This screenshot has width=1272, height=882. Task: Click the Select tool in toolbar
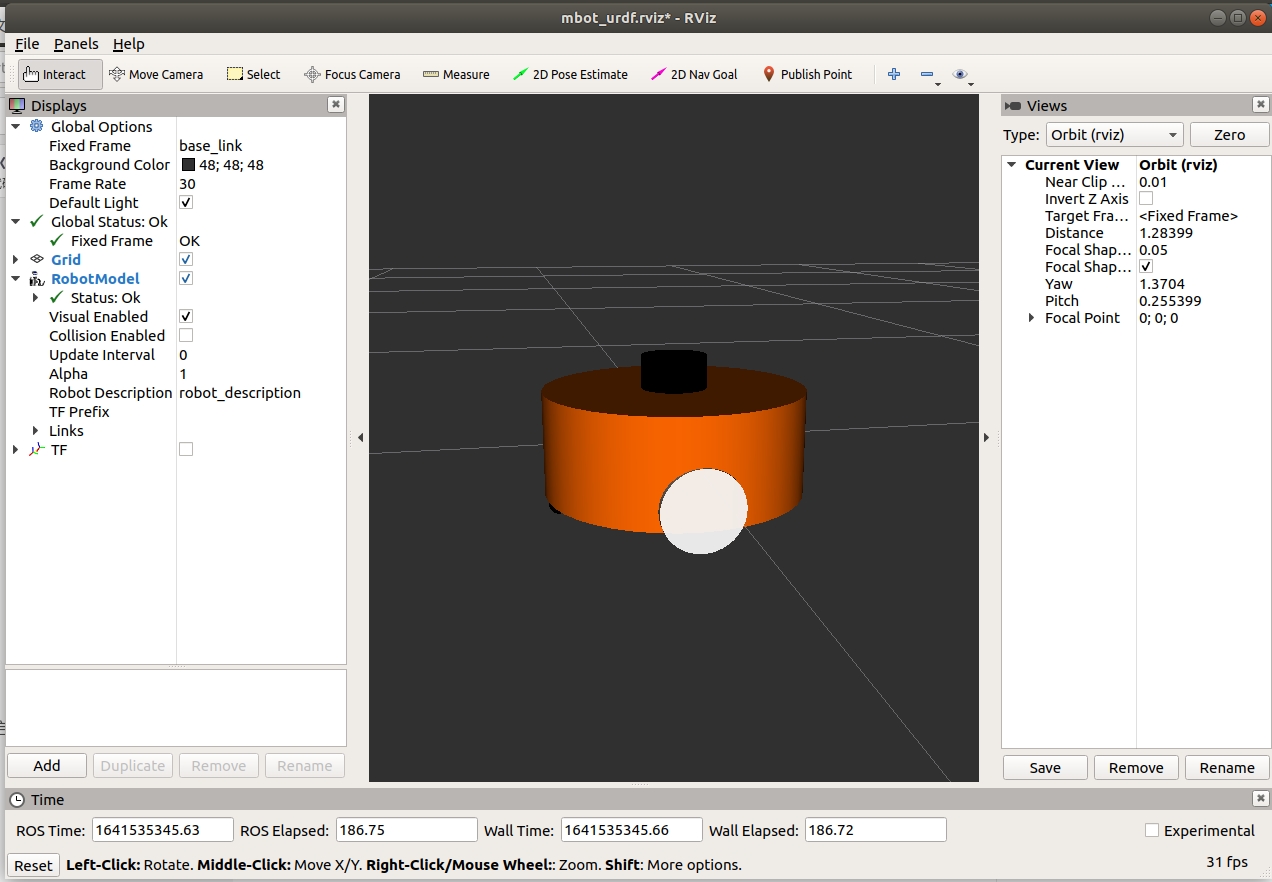coord(254,74)
